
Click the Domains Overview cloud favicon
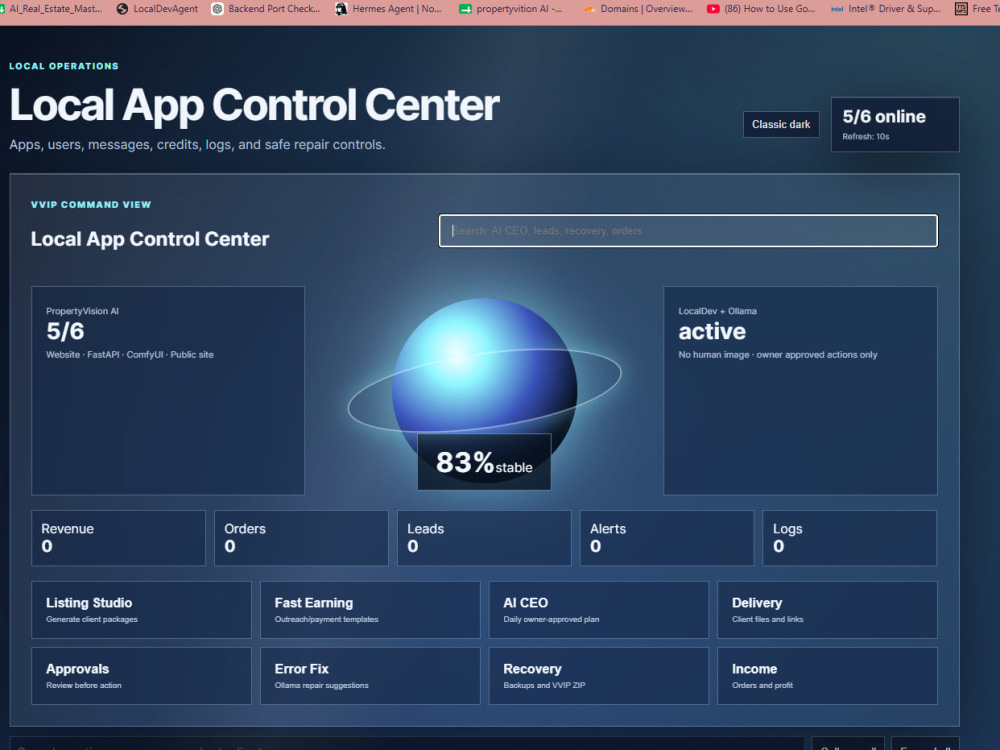(x=589, y=9)
